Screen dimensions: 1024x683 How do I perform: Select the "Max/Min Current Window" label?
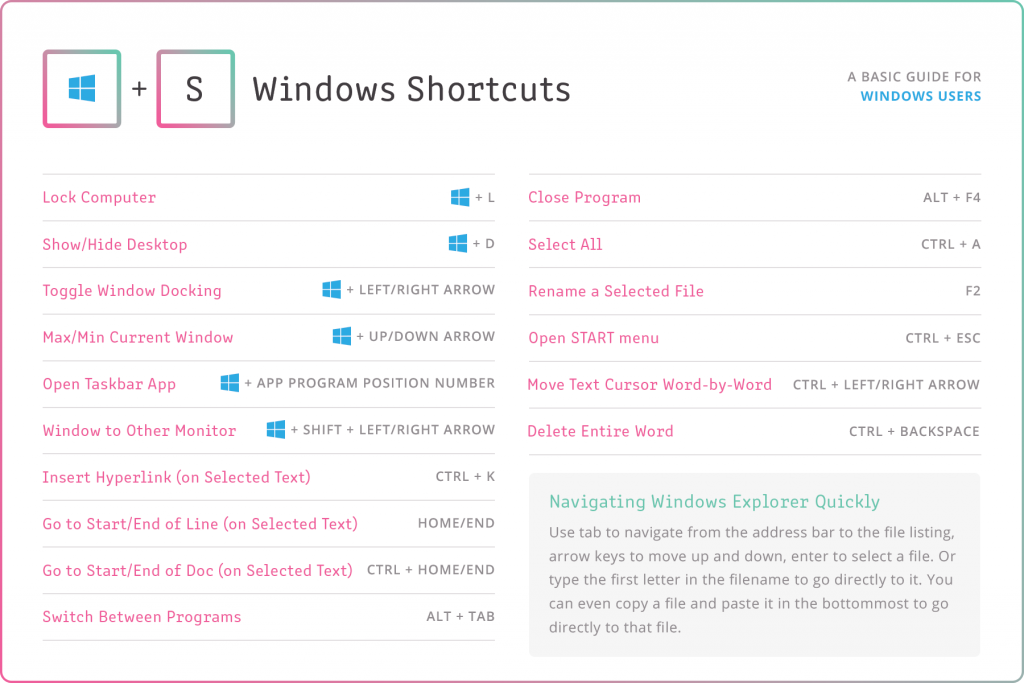click(x=138, y=337)
